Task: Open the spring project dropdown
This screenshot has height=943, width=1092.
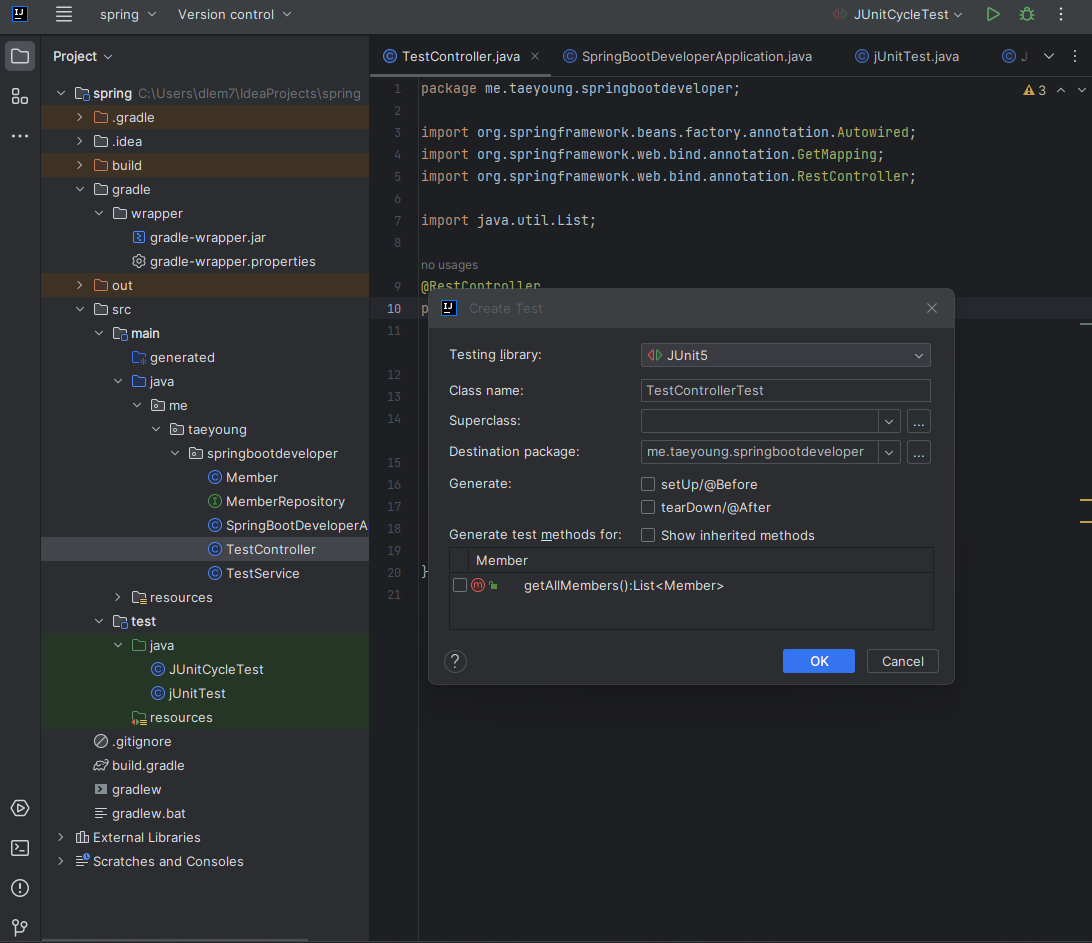Action: [127, 14]
